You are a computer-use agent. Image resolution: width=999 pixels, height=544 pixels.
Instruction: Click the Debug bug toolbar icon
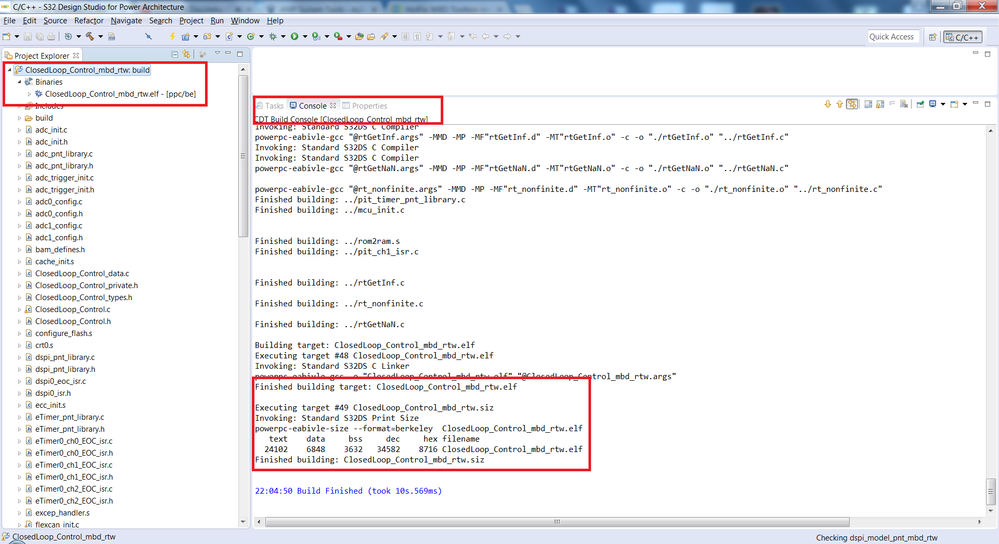tap(273, 36)
